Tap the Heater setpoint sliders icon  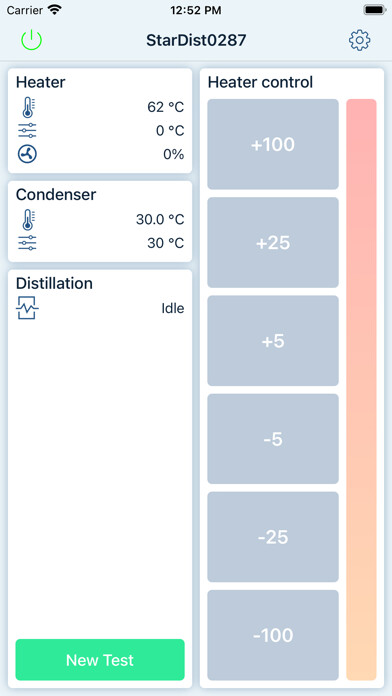(28, 131)
